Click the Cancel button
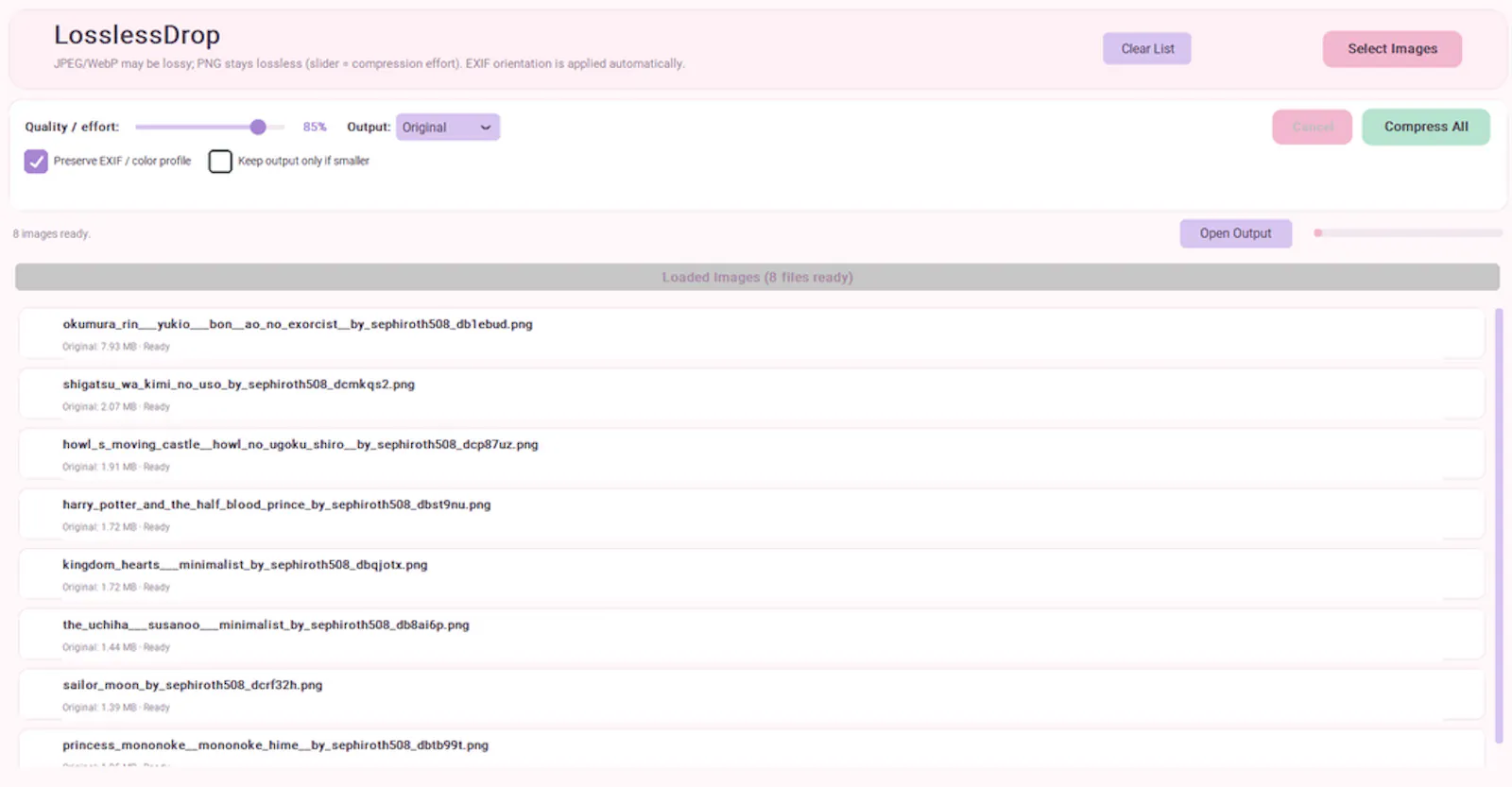1512x787 pixels. tap(1312, 127)
